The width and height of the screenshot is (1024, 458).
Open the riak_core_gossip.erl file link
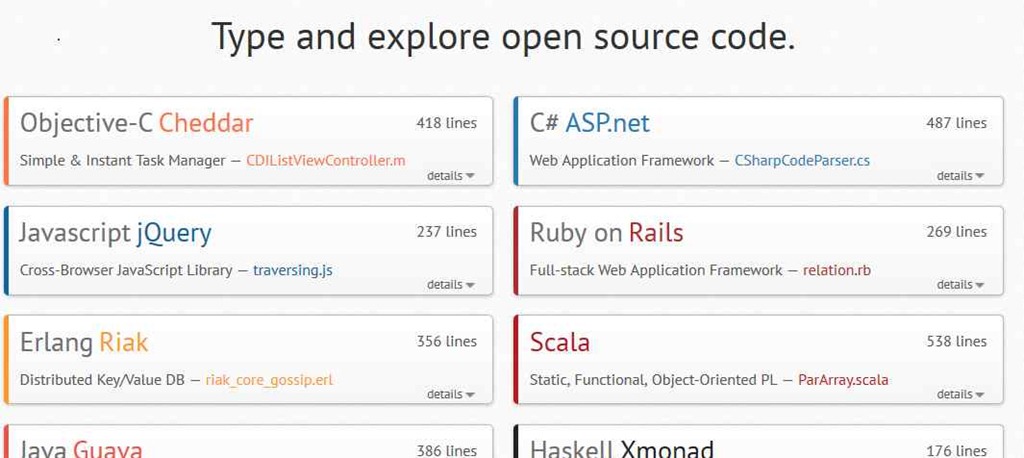(269, 380)
